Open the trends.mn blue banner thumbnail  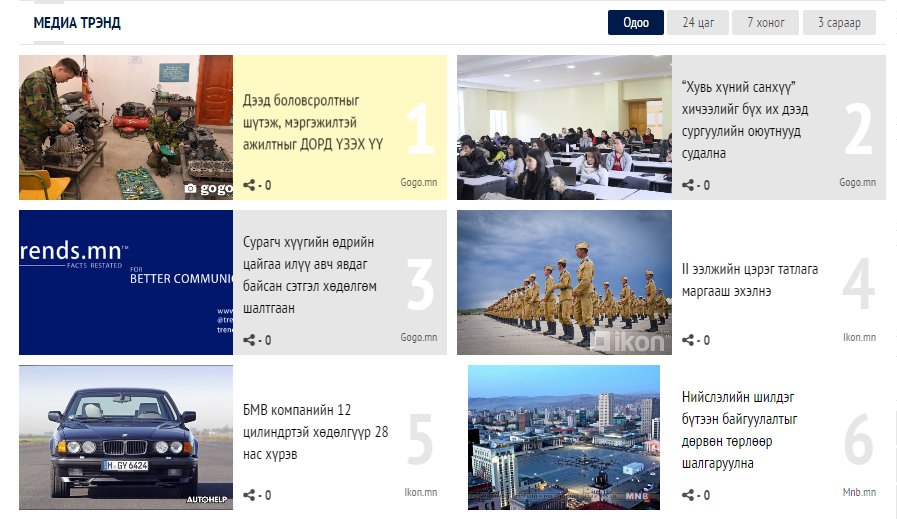(126, 282)
